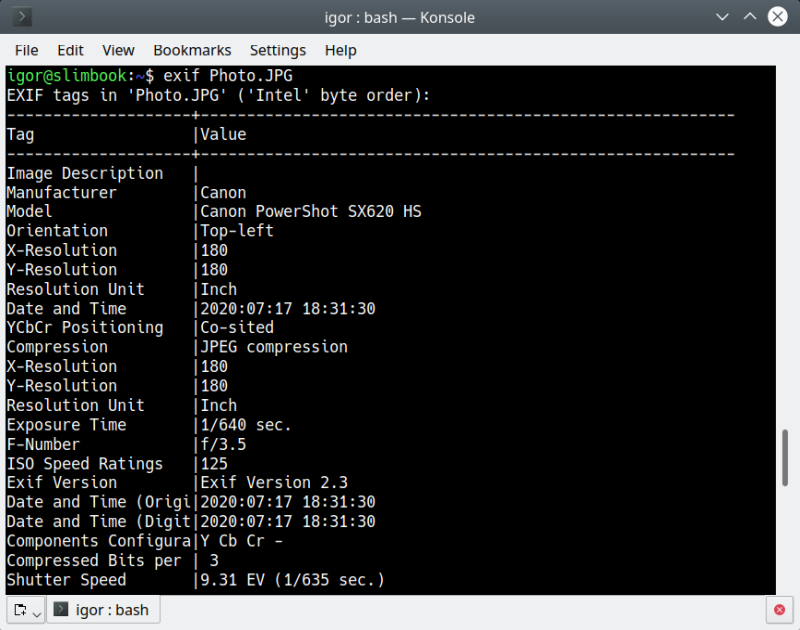Open the Settings menu

[278, 50]
